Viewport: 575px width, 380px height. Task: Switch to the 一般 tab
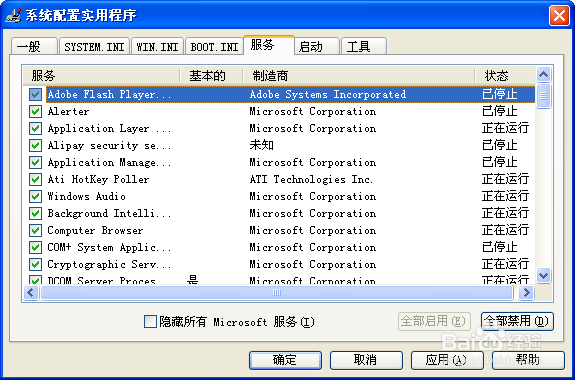click(x=34, y=47)
